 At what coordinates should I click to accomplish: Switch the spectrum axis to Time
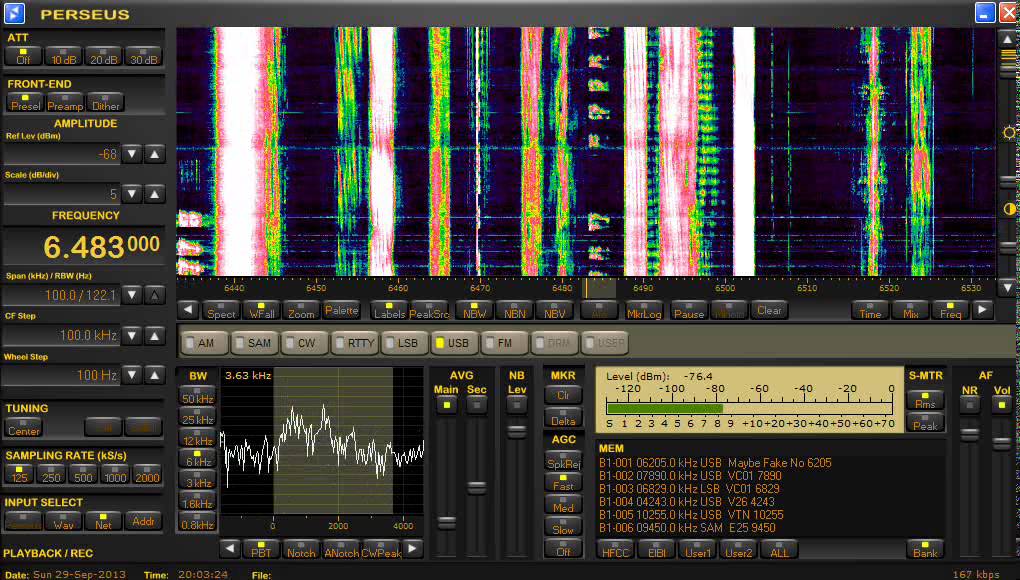click(870, 310)
